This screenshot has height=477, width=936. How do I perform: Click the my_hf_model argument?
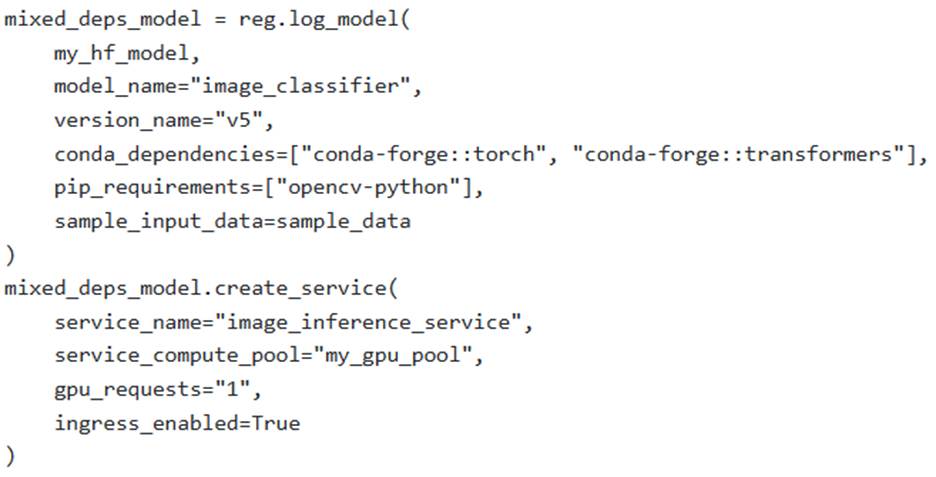(120, 54)
